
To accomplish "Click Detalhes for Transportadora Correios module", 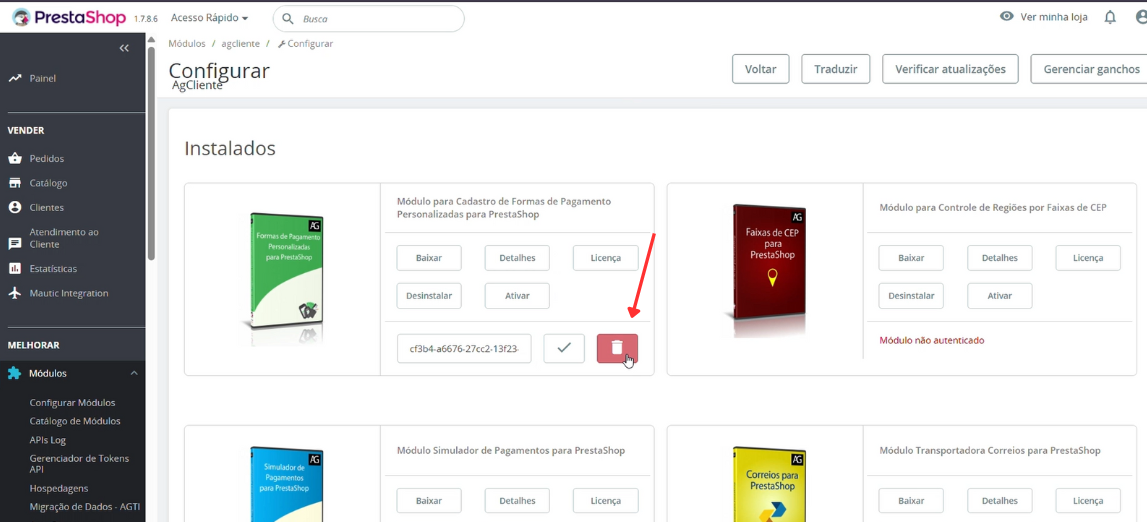I will point(1000,501).
